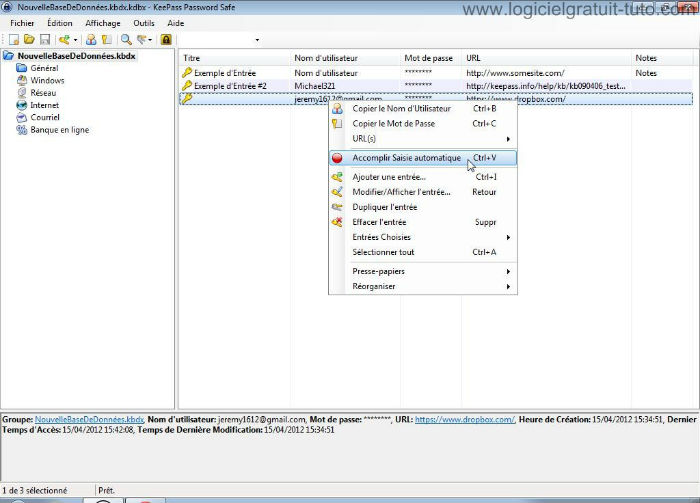The image size is (700, 503).
Task: Select the Exemple d'Entrée #2 entry
Action: 230,86
